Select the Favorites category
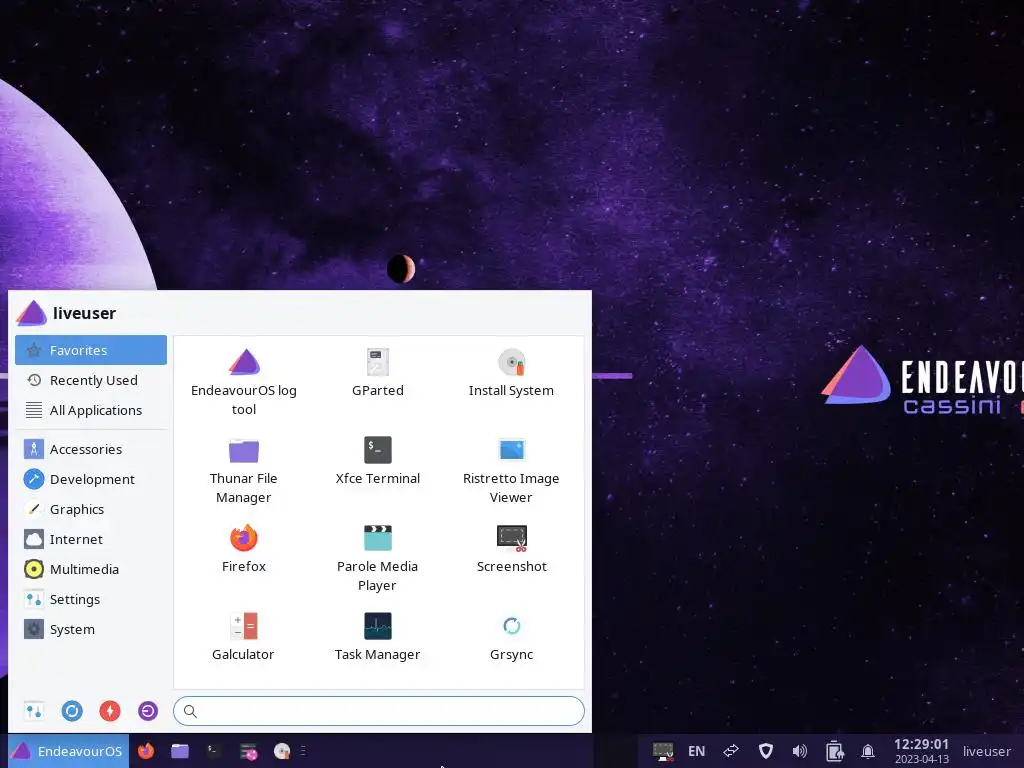This screenshot has width=1024, height=768. click(91, 350)
